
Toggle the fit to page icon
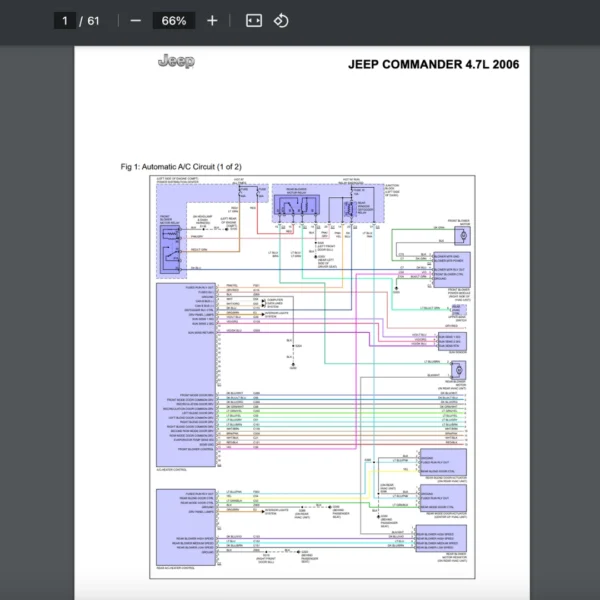click(x=254, y=21)
